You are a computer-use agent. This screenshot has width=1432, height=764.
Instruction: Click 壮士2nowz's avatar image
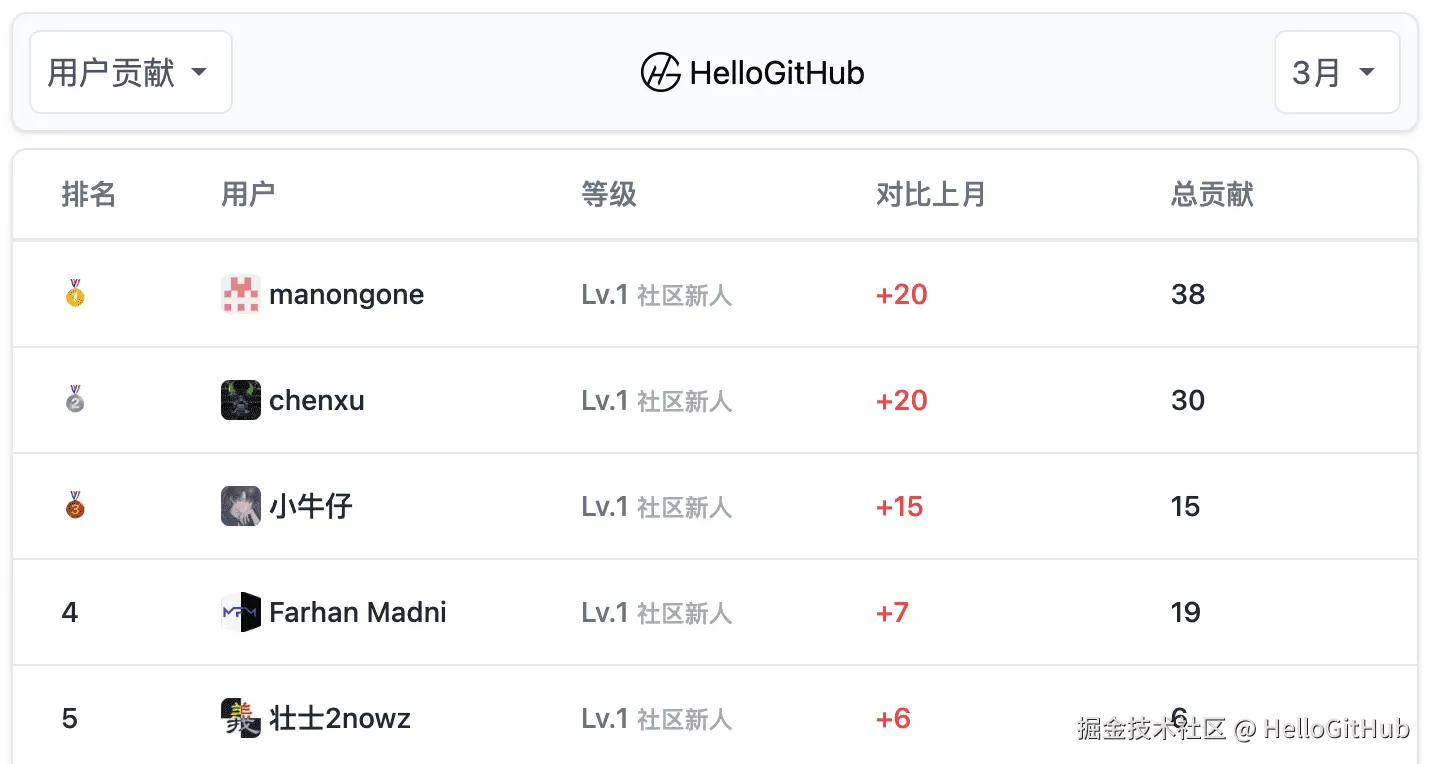click(x=241, y=718)
